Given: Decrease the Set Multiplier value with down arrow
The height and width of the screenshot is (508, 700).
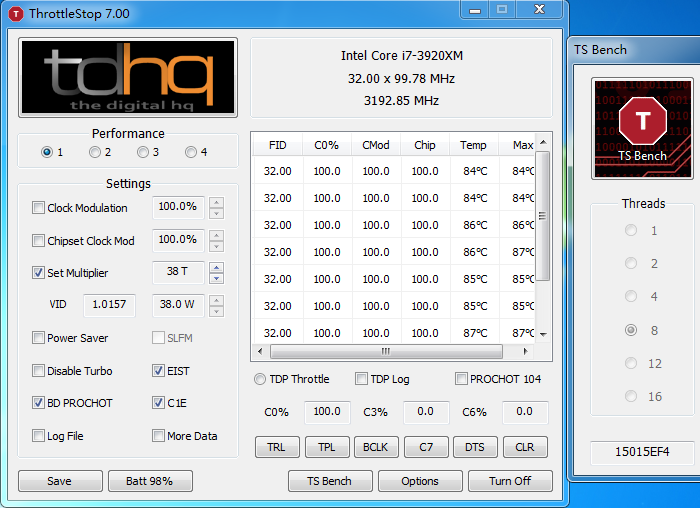Looking at the screenshot, I should (217, 279).
